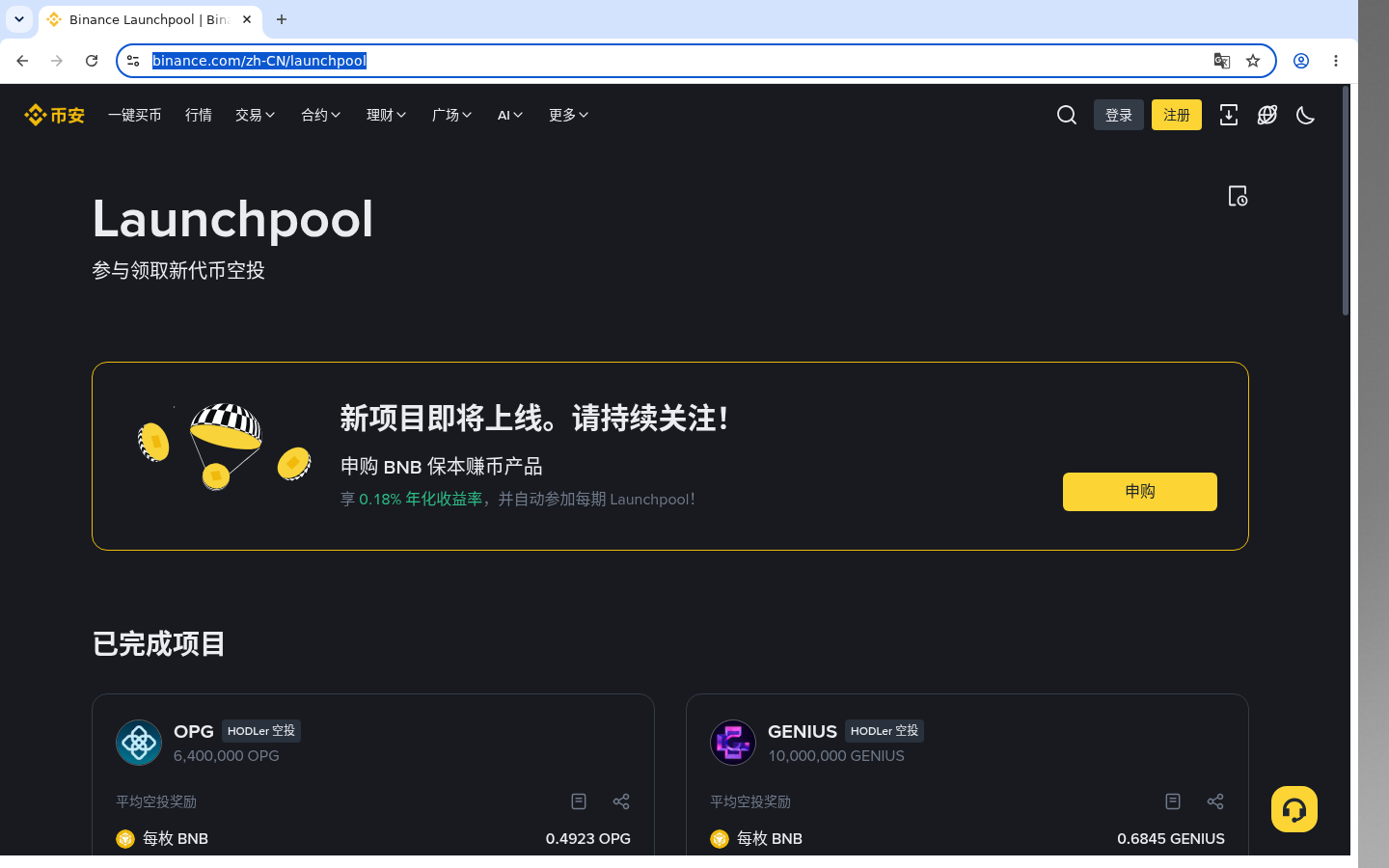
Task: Click 平均空投奖励 label in GENIUS card
Action: tap(750, 801)
